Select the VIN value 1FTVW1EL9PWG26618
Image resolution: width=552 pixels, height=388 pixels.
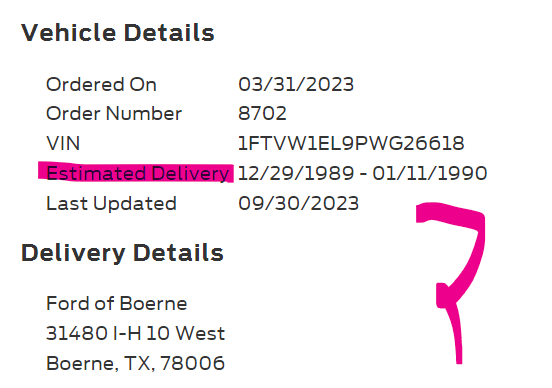(351, 143)
